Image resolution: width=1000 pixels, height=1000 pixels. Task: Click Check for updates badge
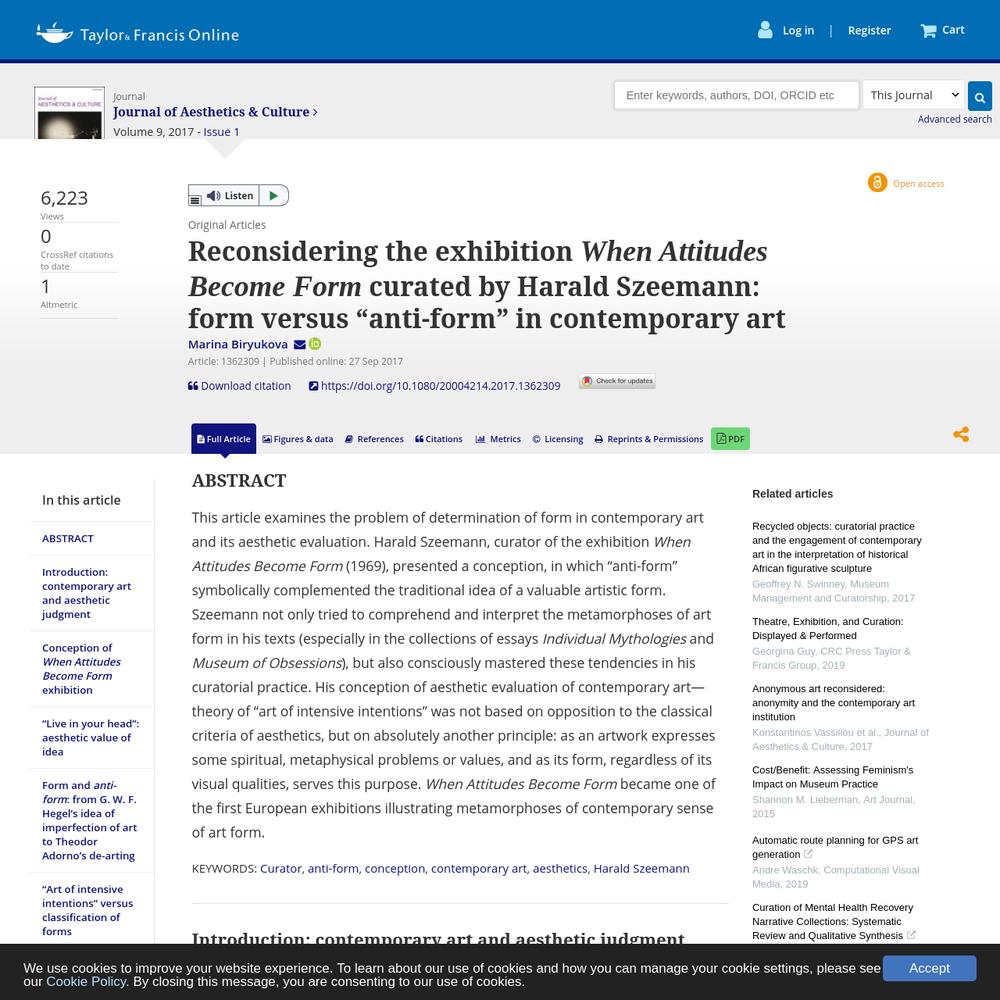point(617,381)
